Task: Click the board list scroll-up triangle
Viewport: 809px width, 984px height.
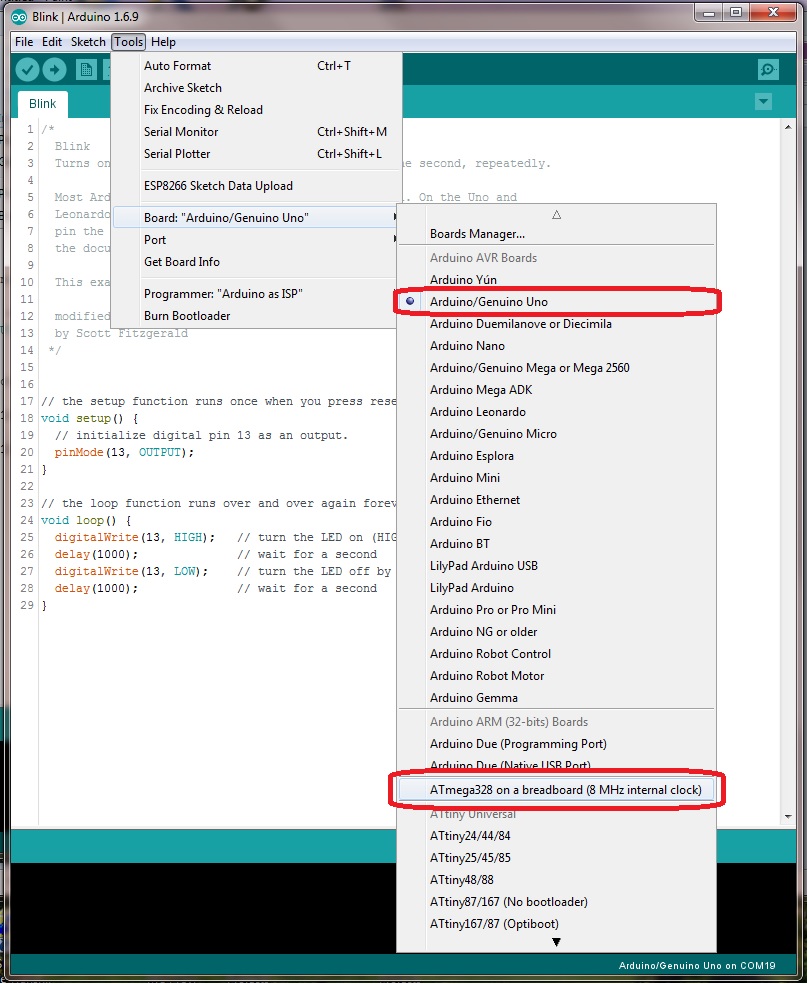Action: click(x=557, y=215)
